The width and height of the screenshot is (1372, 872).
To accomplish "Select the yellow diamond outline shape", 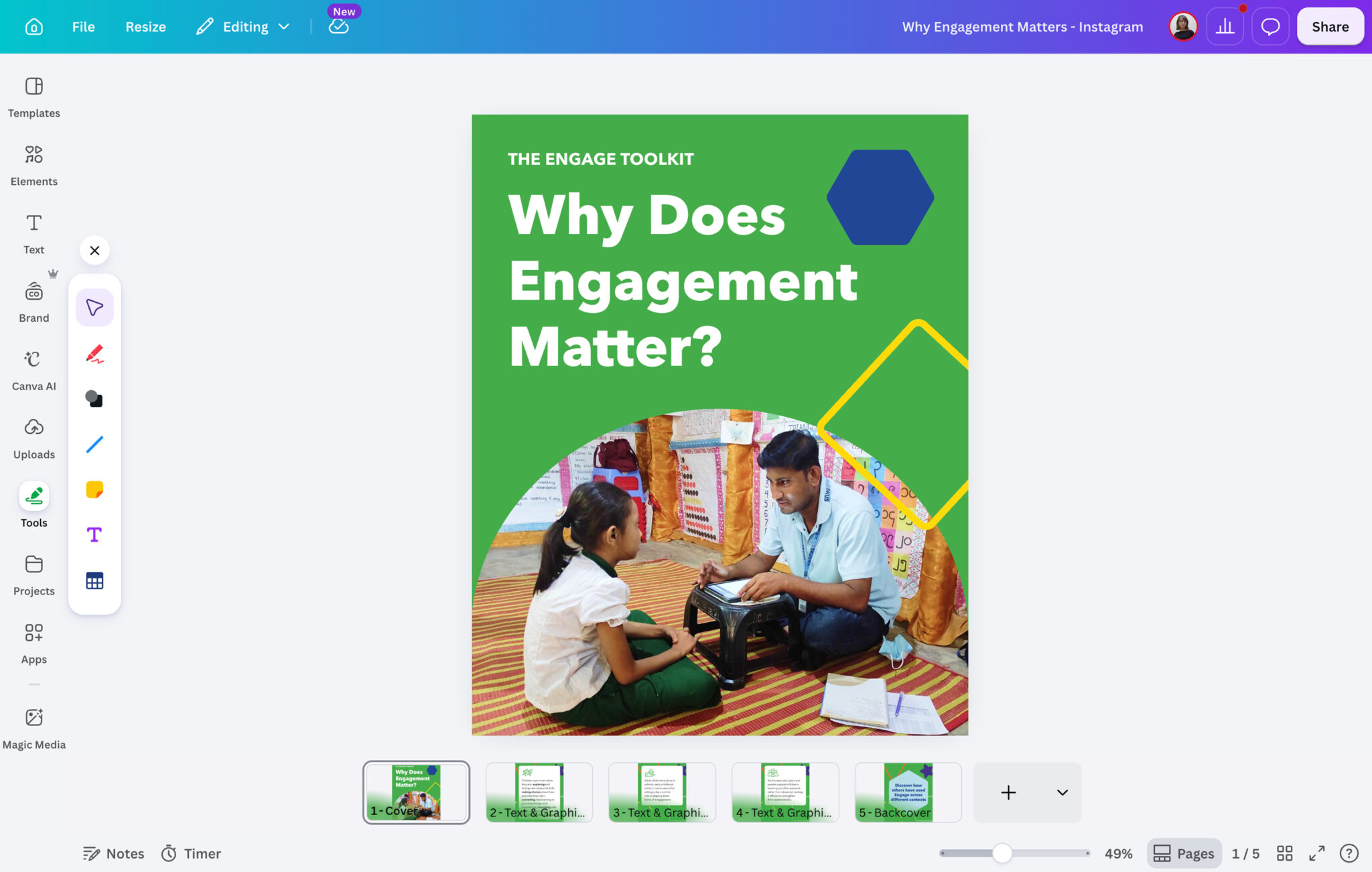I will point(894,425).
